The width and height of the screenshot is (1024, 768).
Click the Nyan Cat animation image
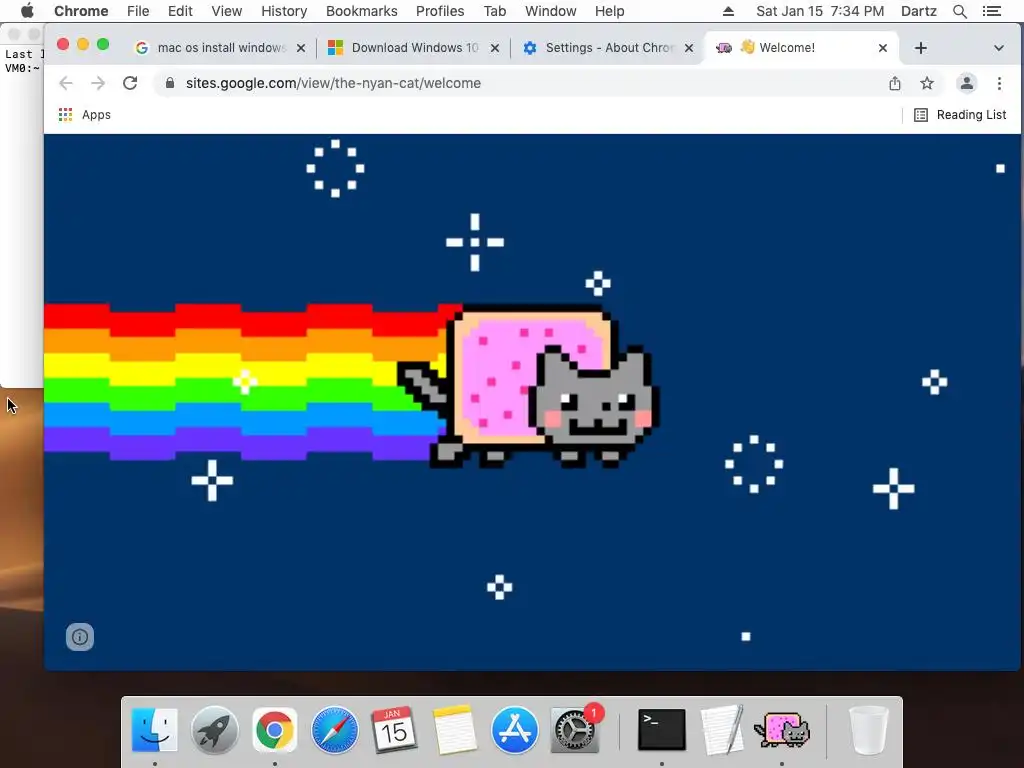[532, 402]
